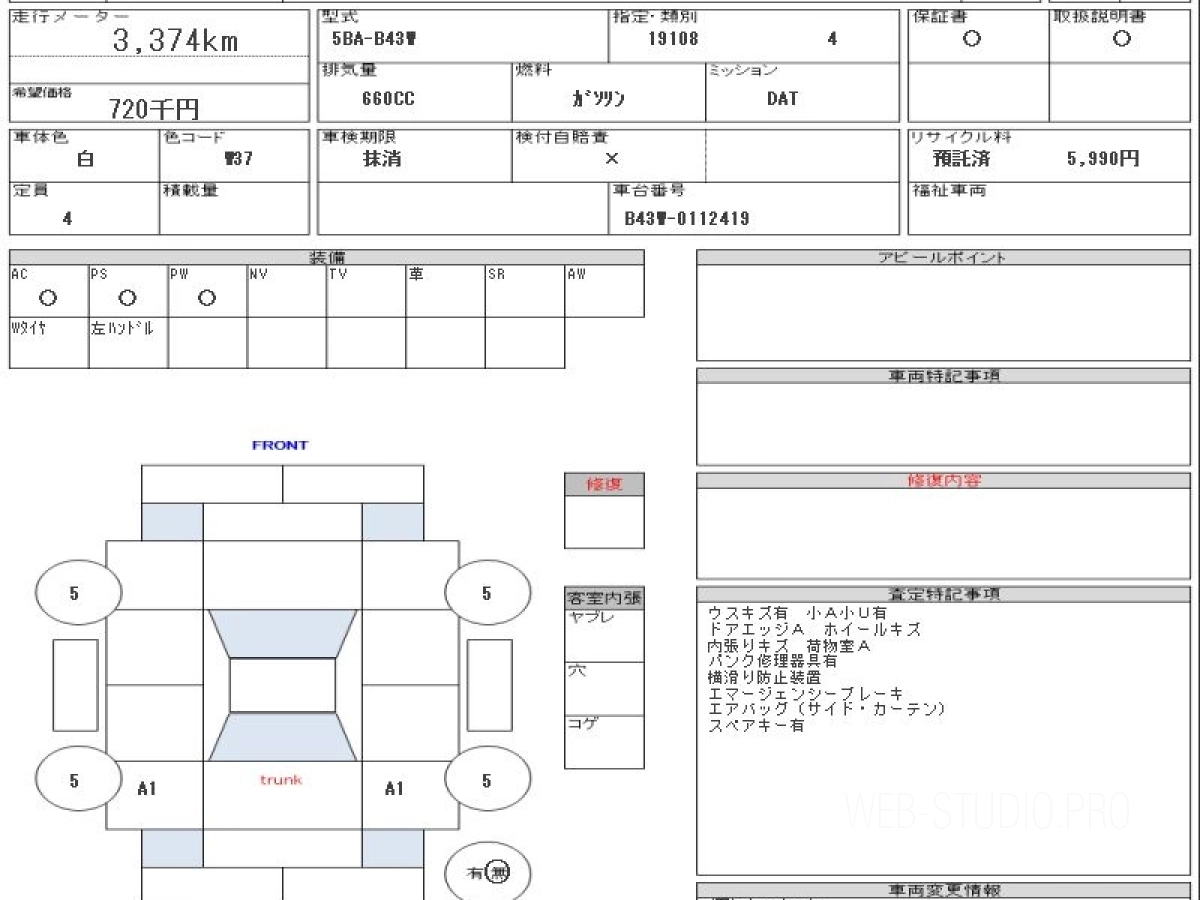Click the 3,374km odometer reading
The width and height of the screenshot is (1200, 900).
(x=176, y=41)
